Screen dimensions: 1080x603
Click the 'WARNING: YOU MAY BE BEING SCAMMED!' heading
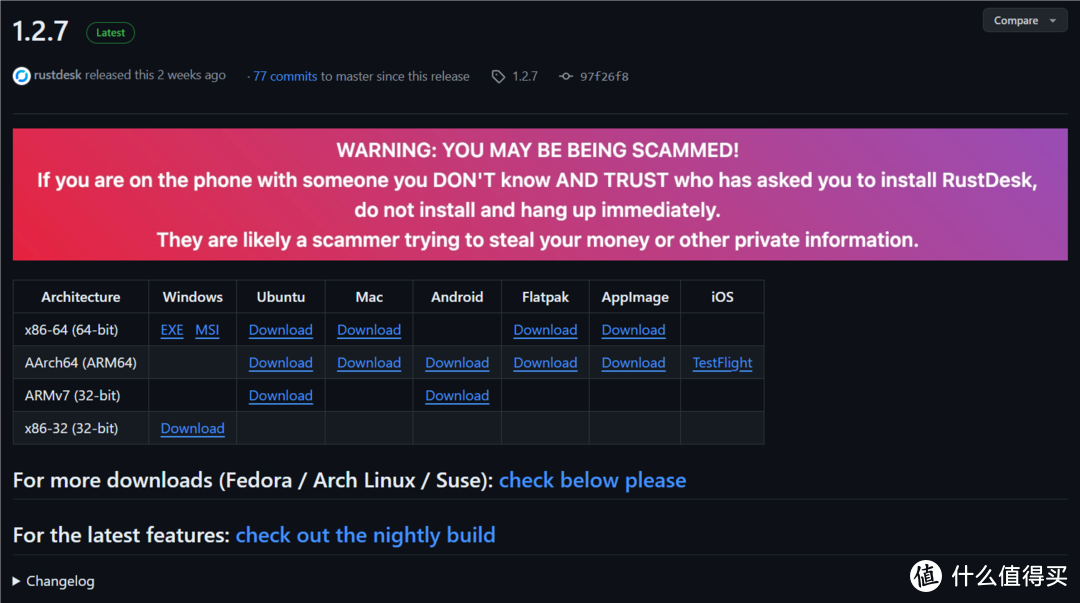(537, 150)
